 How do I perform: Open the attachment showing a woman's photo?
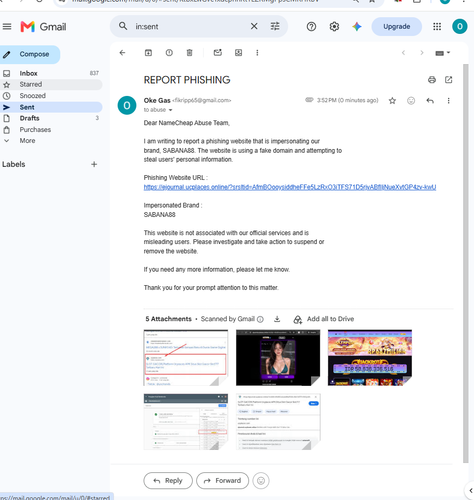pos(278,358)
